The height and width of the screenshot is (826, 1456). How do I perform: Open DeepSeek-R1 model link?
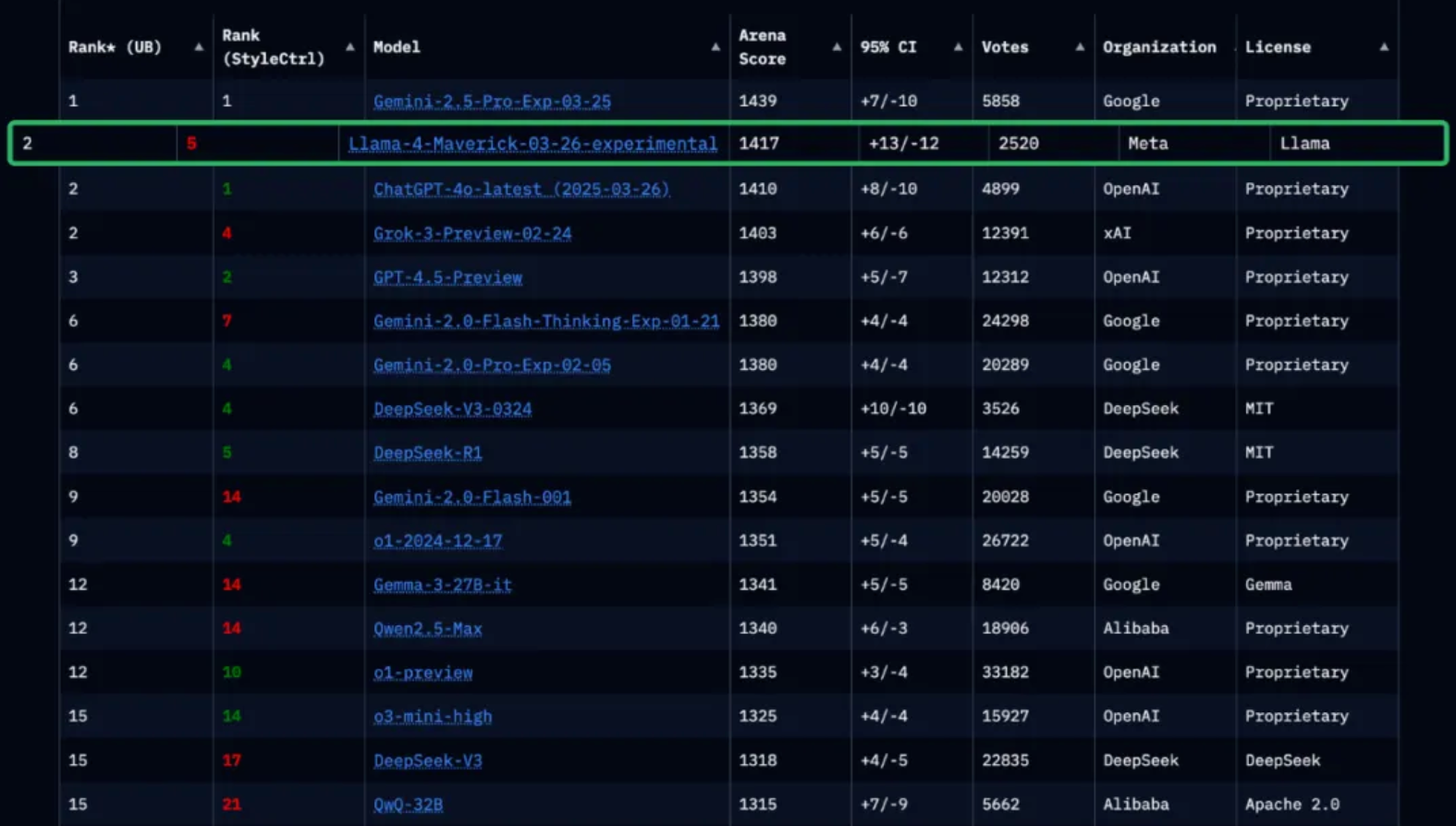428,452
